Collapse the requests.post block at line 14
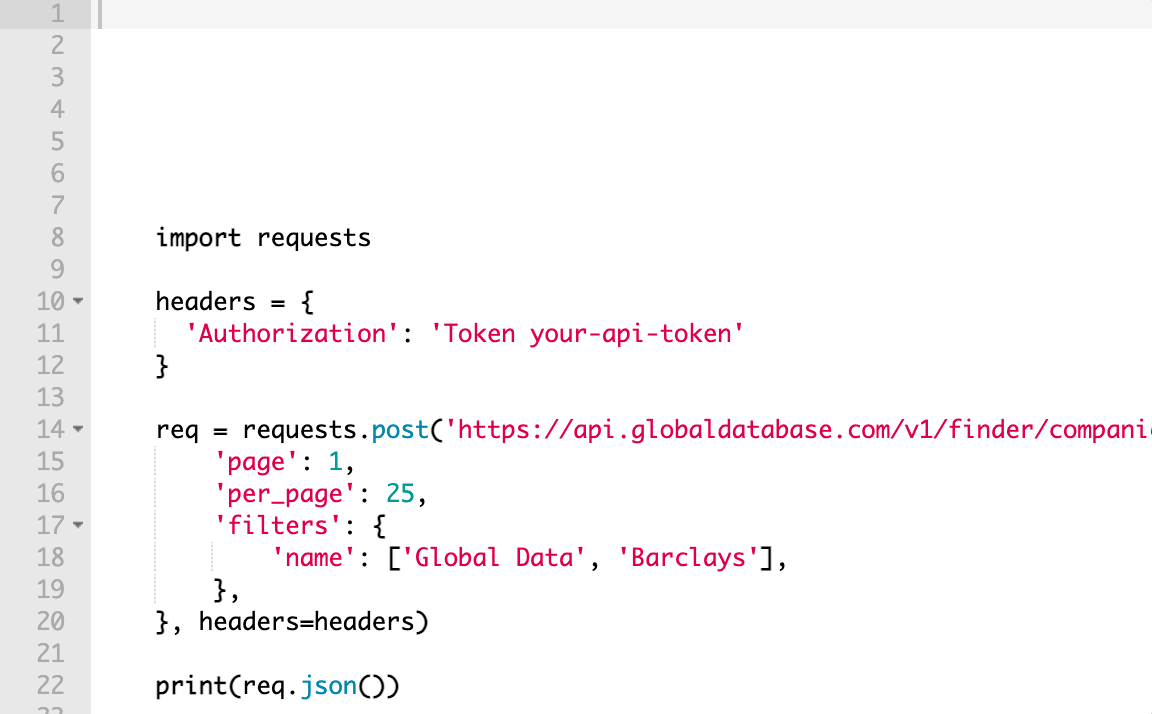1152x714 pixels. [78, 429]
